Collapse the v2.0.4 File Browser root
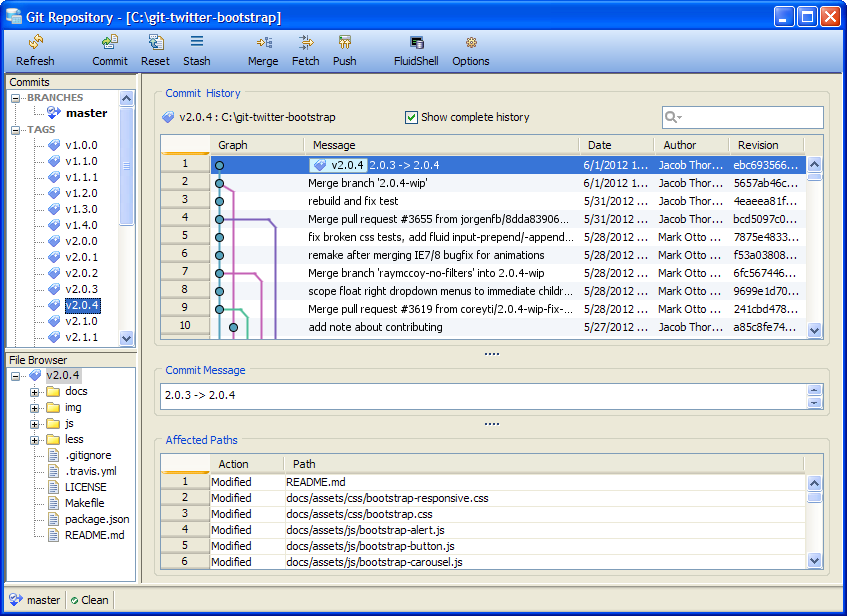847x616 pixels. point(15,376)
